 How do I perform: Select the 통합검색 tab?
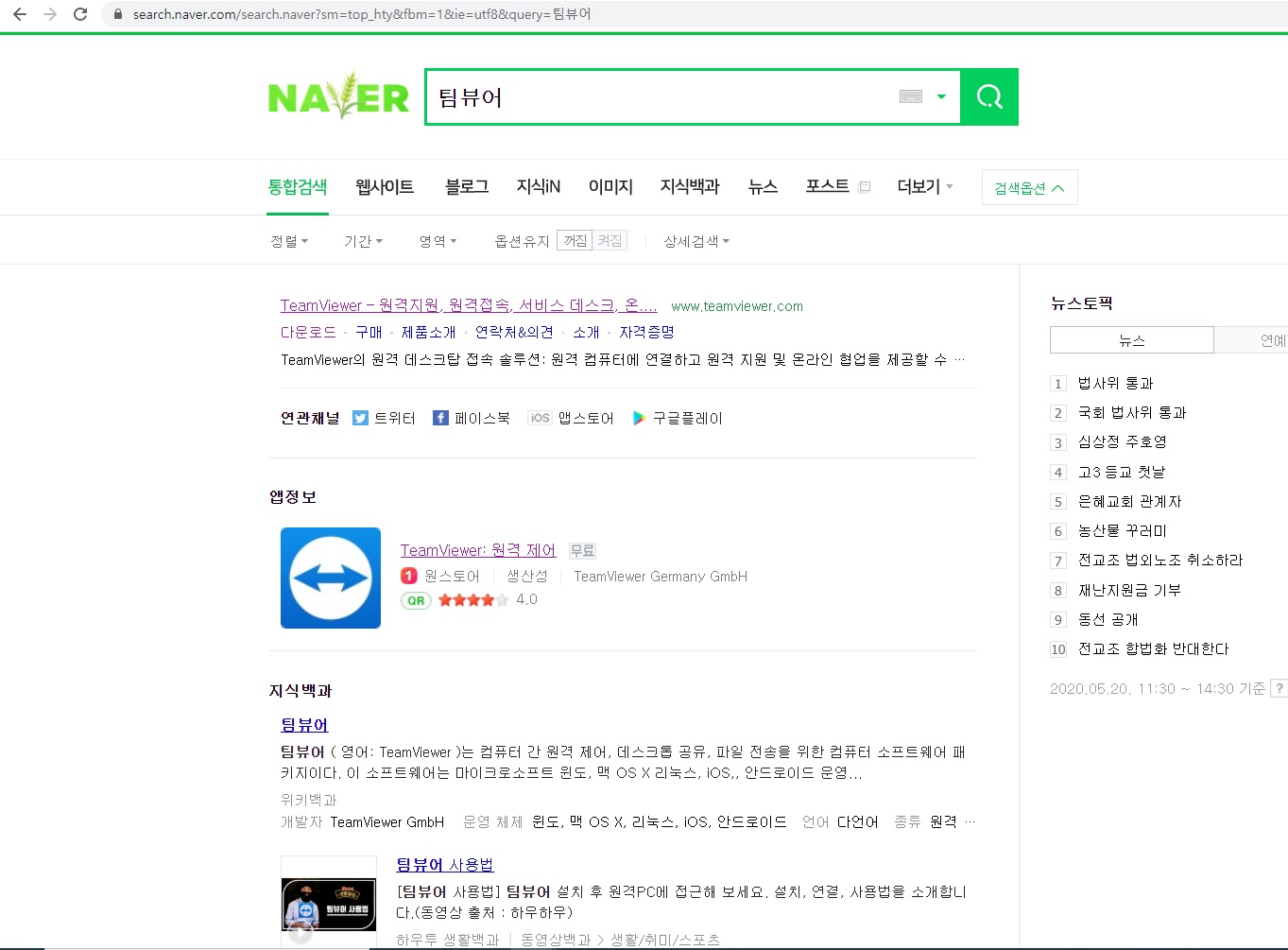point(298,186)
